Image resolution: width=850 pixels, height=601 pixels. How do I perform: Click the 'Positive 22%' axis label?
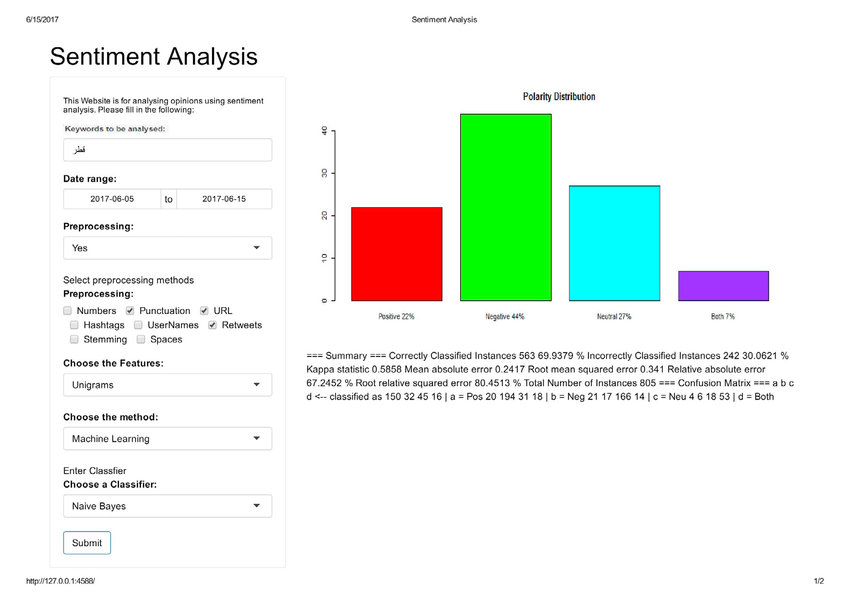tap(396, 316)
